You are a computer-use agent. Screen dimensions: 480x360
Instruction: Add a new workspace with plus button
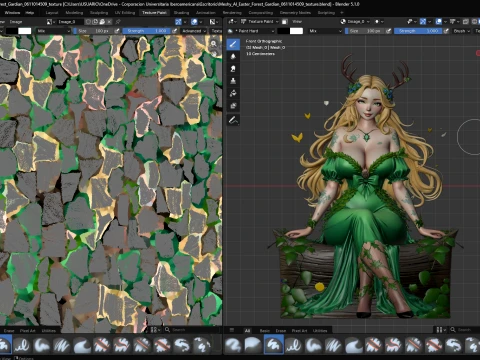click(x=342, y=13)
